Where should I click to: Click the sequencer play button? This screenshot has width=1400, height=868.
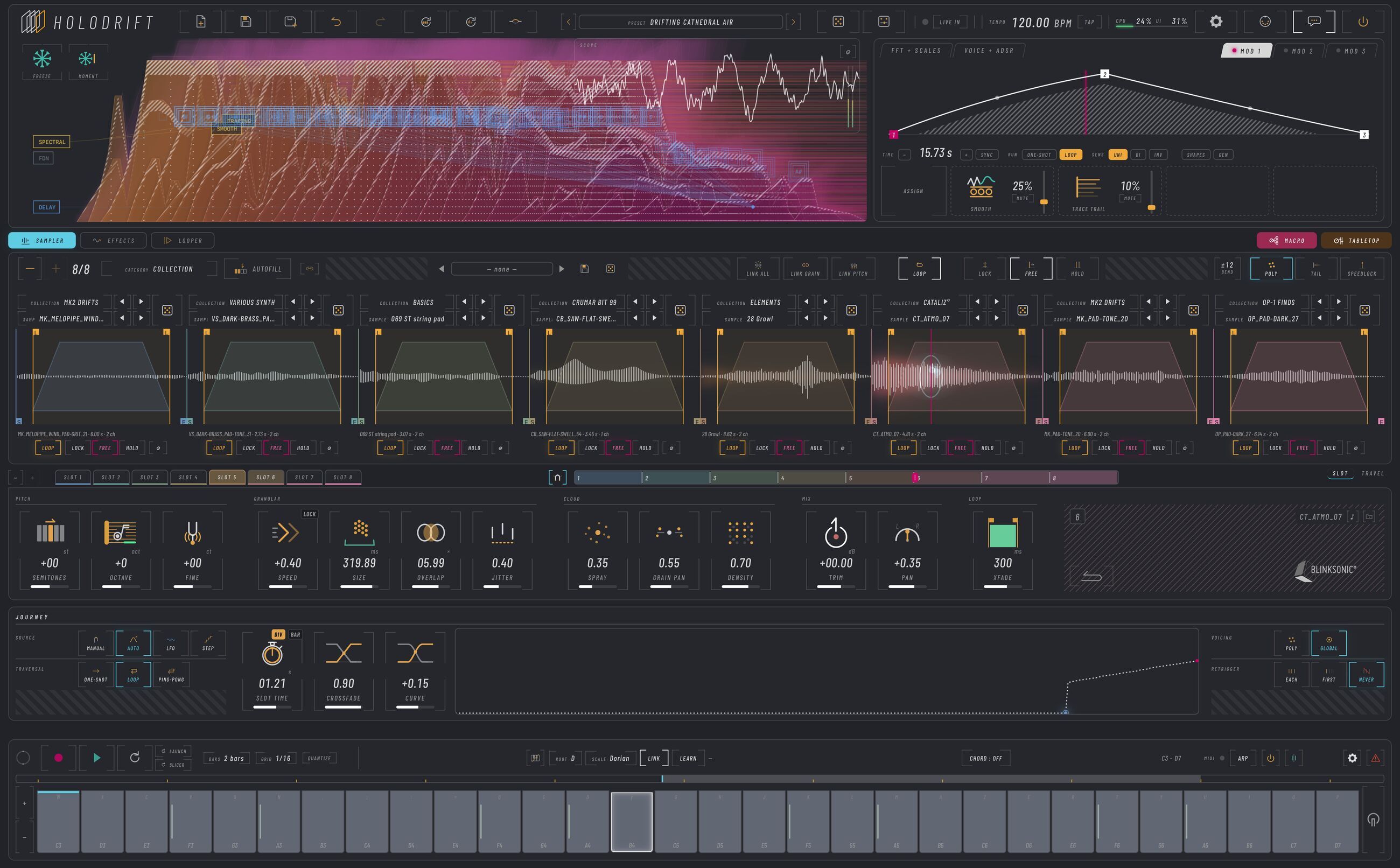tap(96, 757)
